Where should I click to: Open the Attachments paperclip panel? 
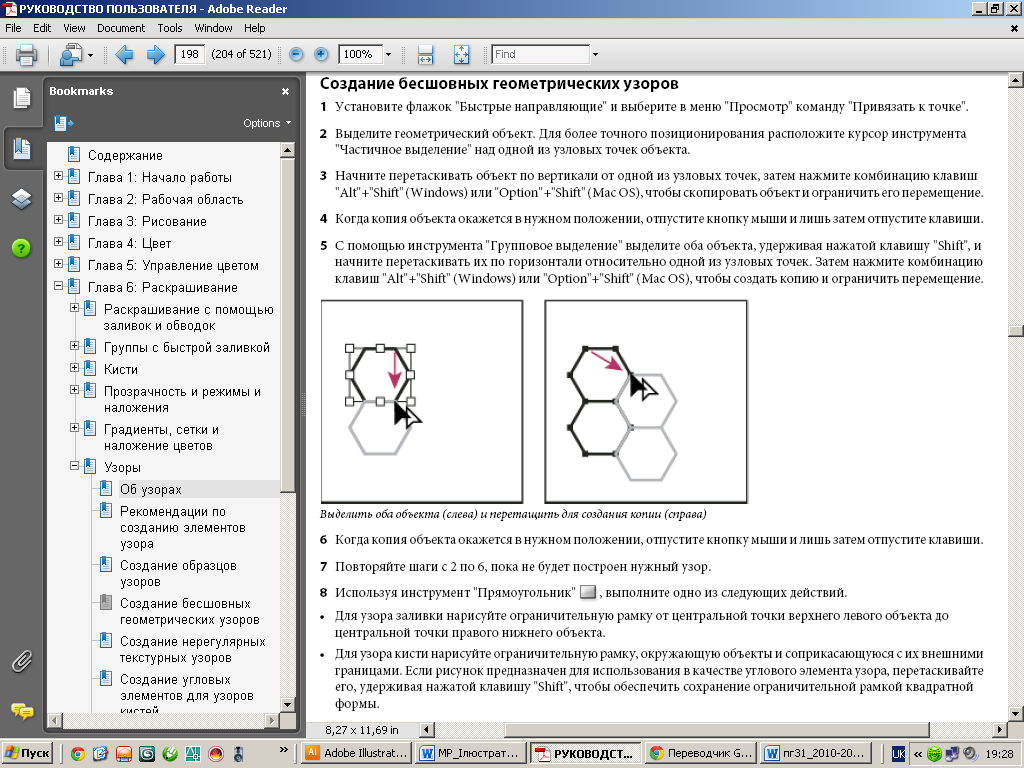[x=22, y=662]
